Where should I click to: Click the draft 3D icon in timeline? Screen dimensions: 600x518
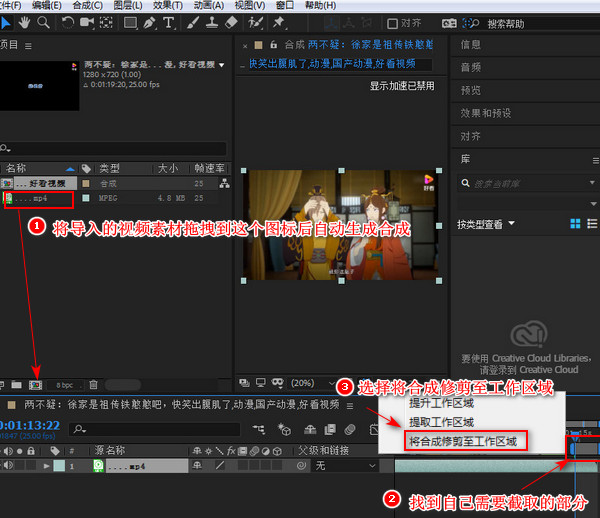[x=284, y=430]
